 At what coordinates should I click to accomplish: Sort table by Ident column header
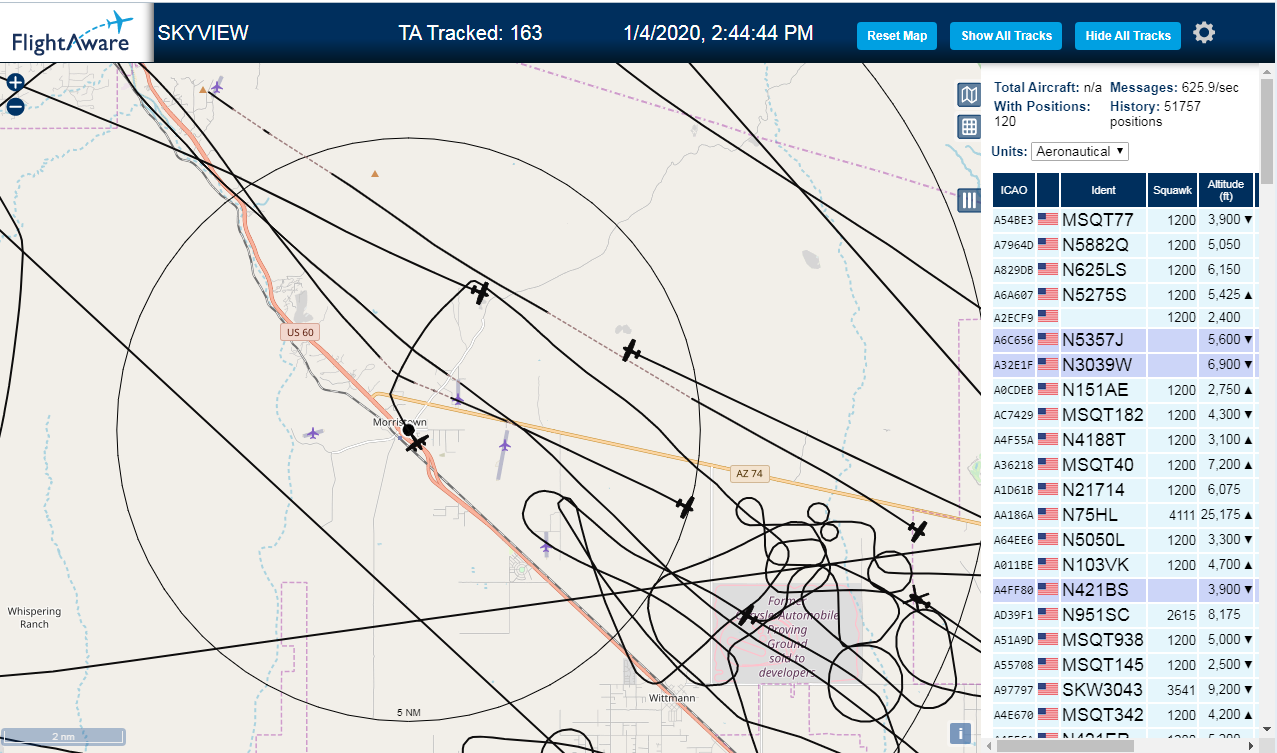pos(1103,190)
